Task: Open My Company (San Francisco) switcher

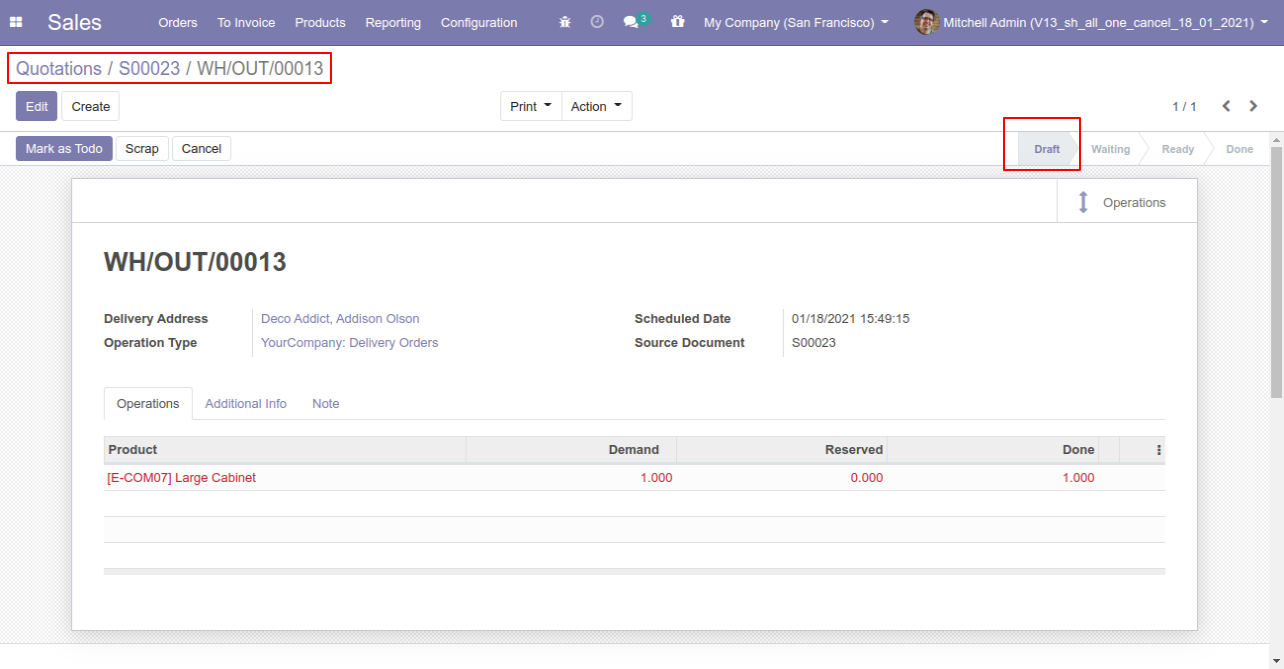Action: (x=795, y=22)
